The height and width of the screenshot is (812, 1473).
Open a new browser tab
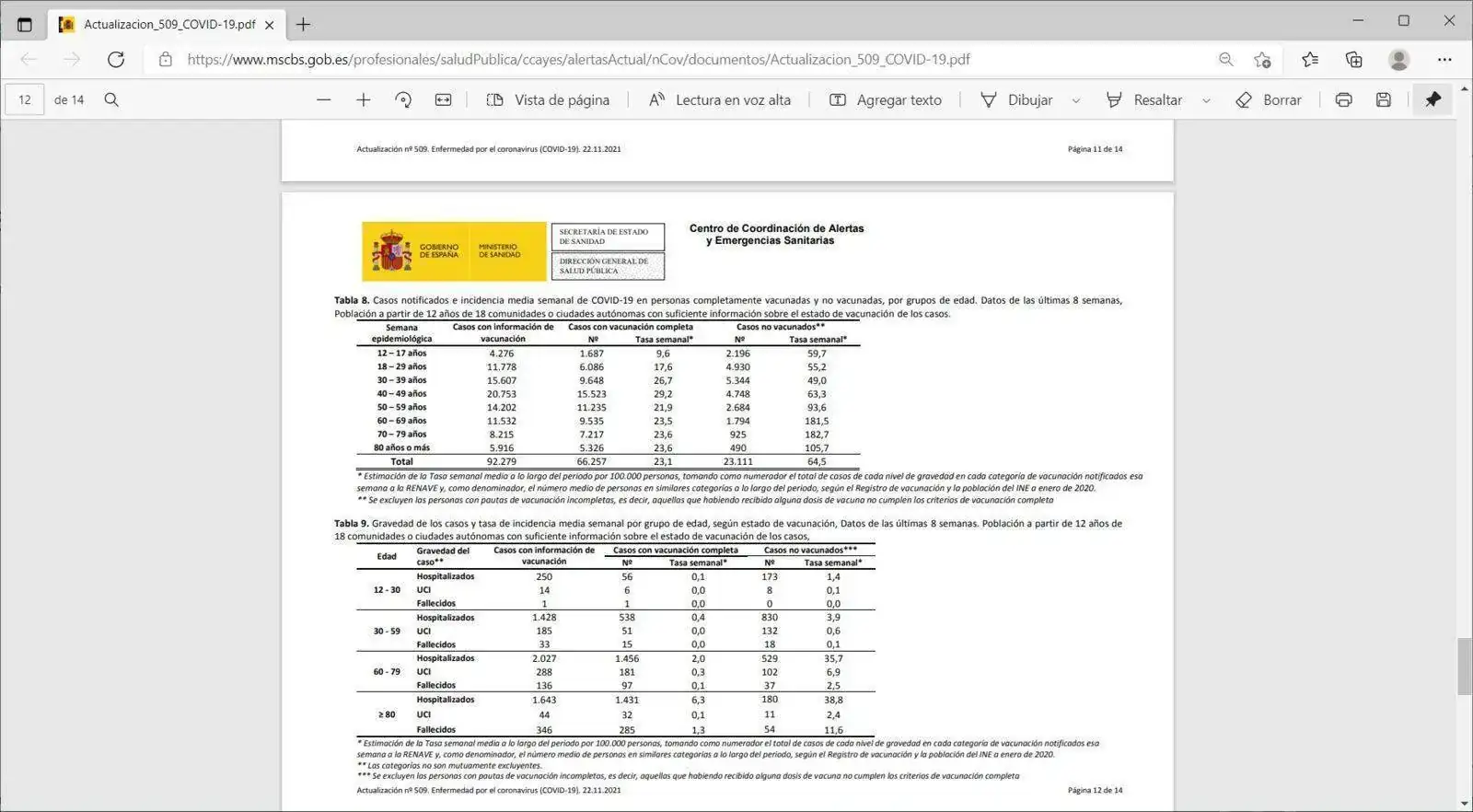pyautogui.click(x=303, y=25)
